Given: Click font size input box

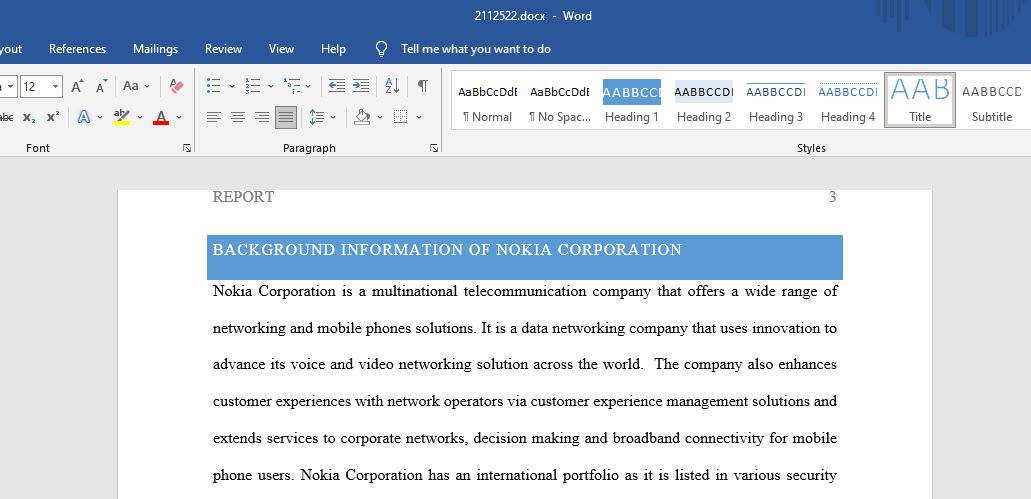Looking at the screenshot, I should click(x=34, y=86).
